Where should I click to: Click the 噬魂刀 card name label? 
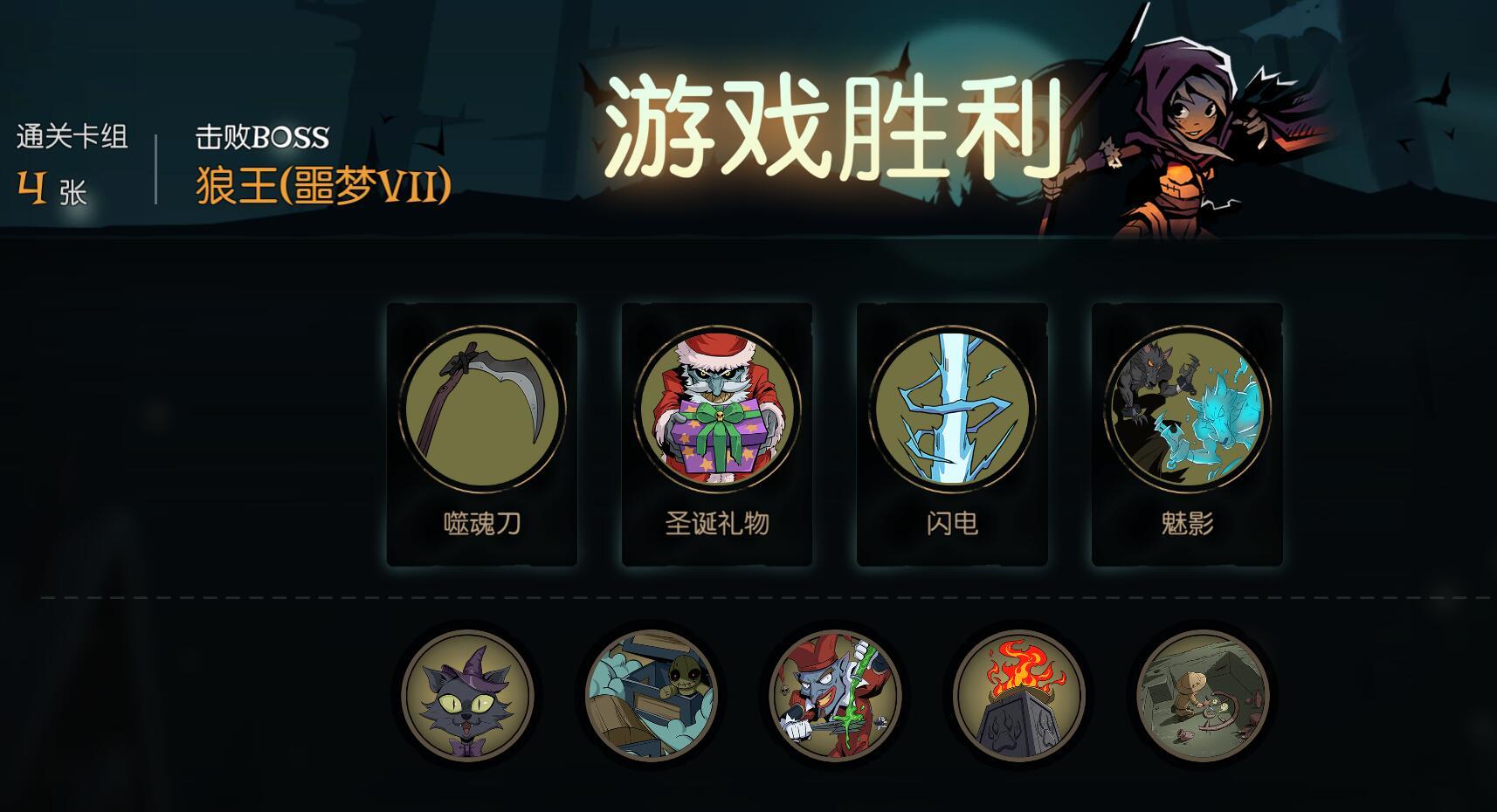pos(482,523)
